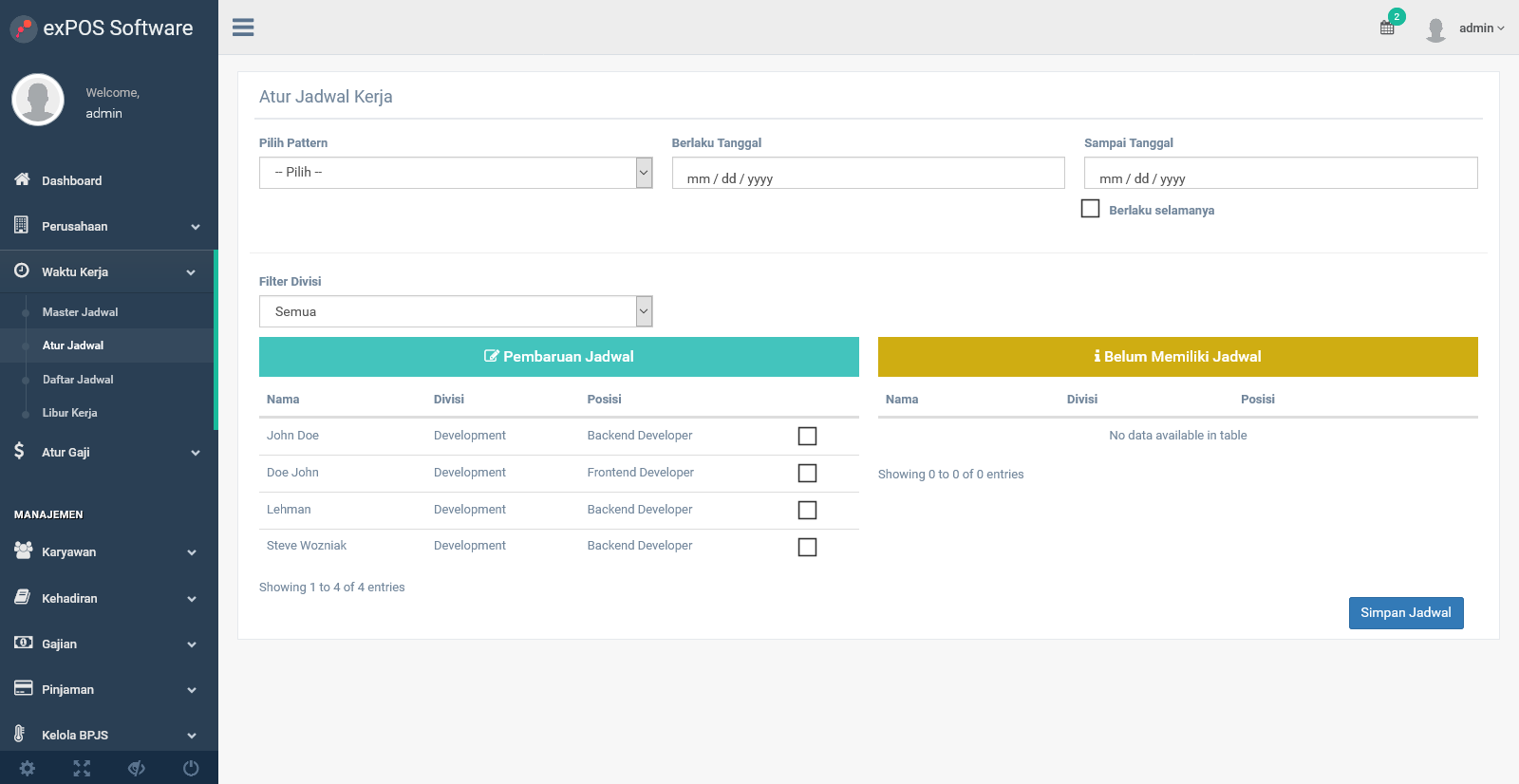
Task: Click the Pembaruan Jadwal header button
Action: [x=559, y=357]
